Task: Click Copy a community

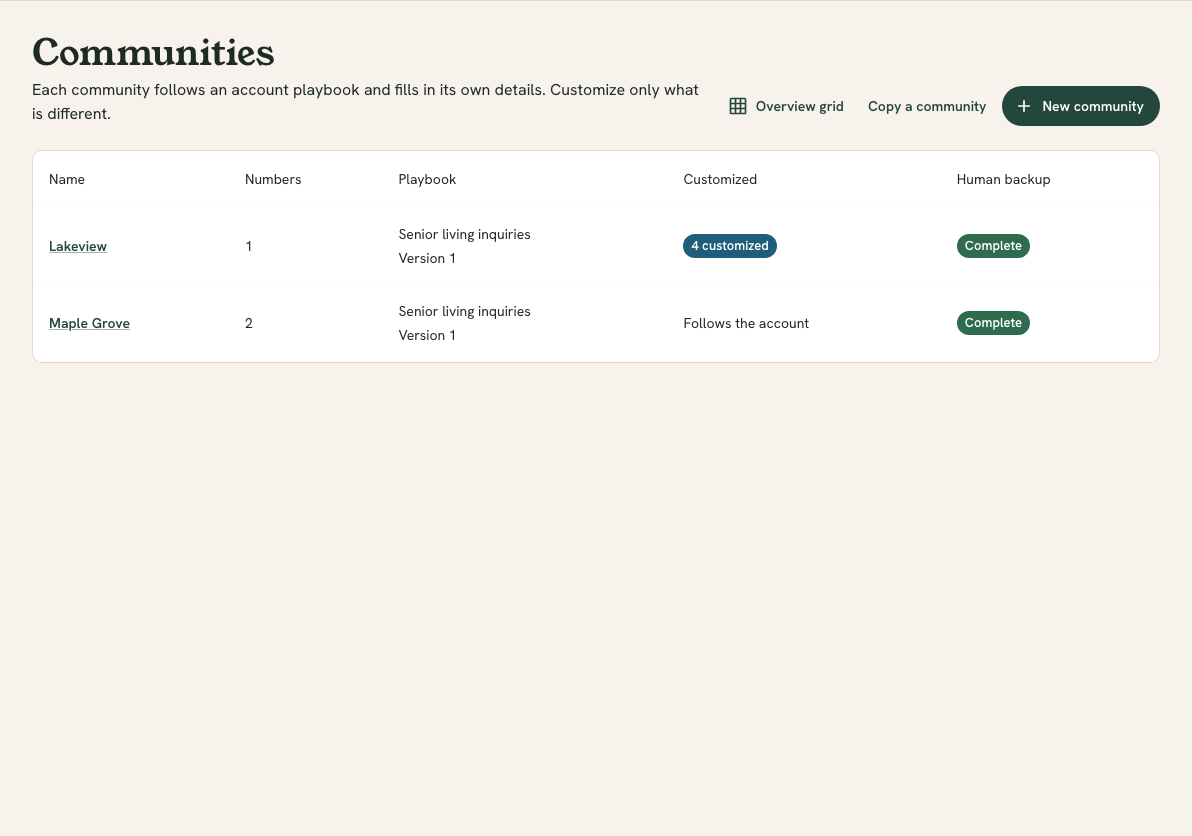Action: tap(927, 106)
